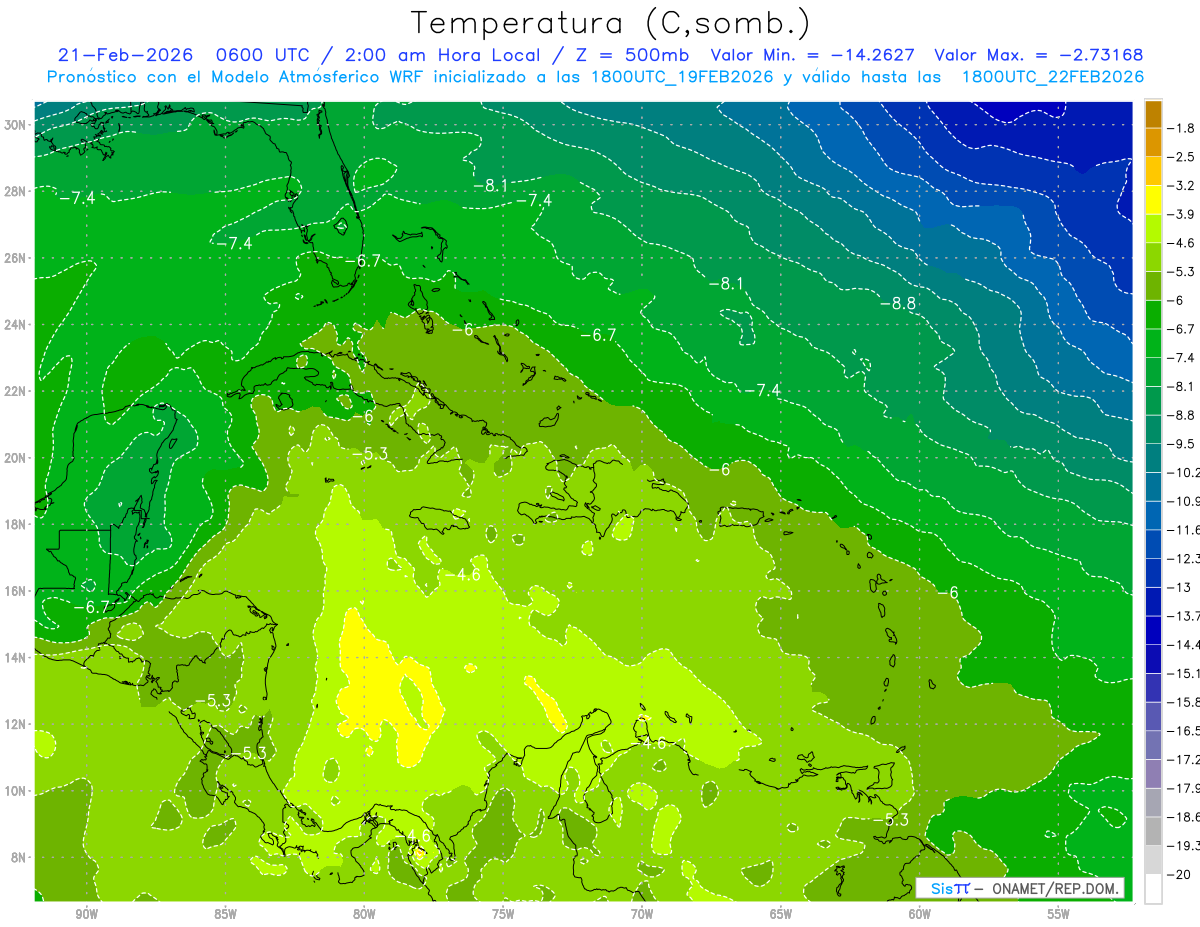The image size is (1200, 927).
Task: Click the -20 colorbar label
Action: (x=1178, y=874)
